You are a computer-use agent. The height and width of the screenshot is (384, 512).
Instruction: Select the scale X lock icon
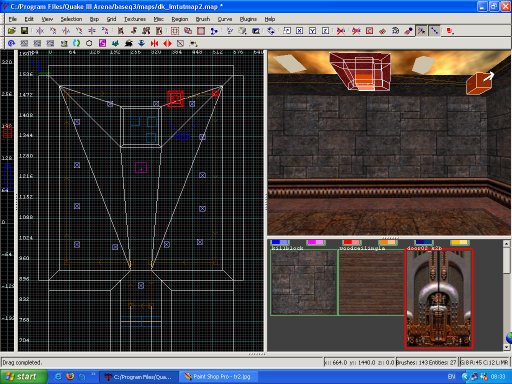click(x=300, y=31)
